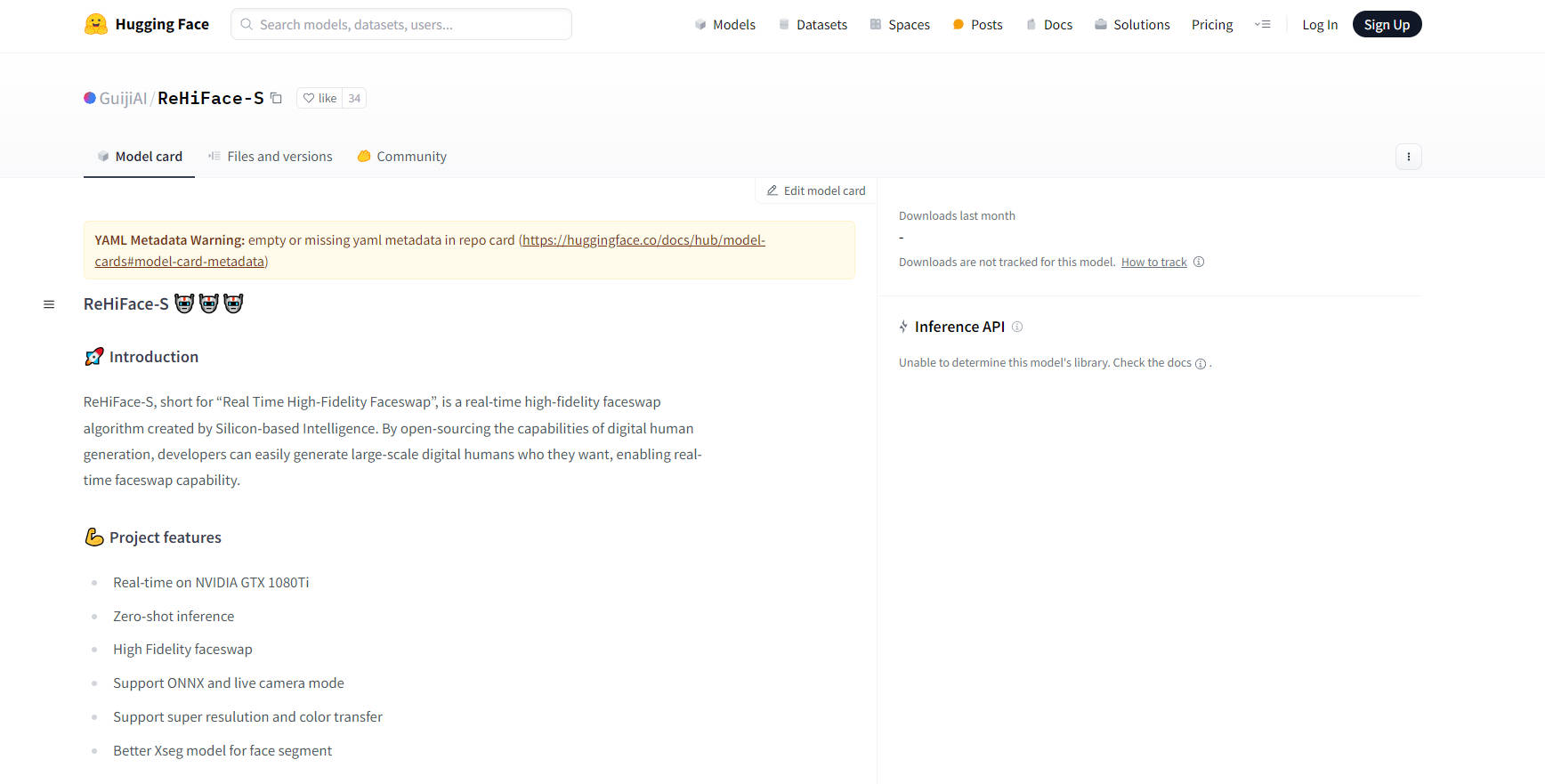This screenshot has height=784, width=1545.
Task: Click the pencil Edit model card icon
Action: (x=772, y=190)
